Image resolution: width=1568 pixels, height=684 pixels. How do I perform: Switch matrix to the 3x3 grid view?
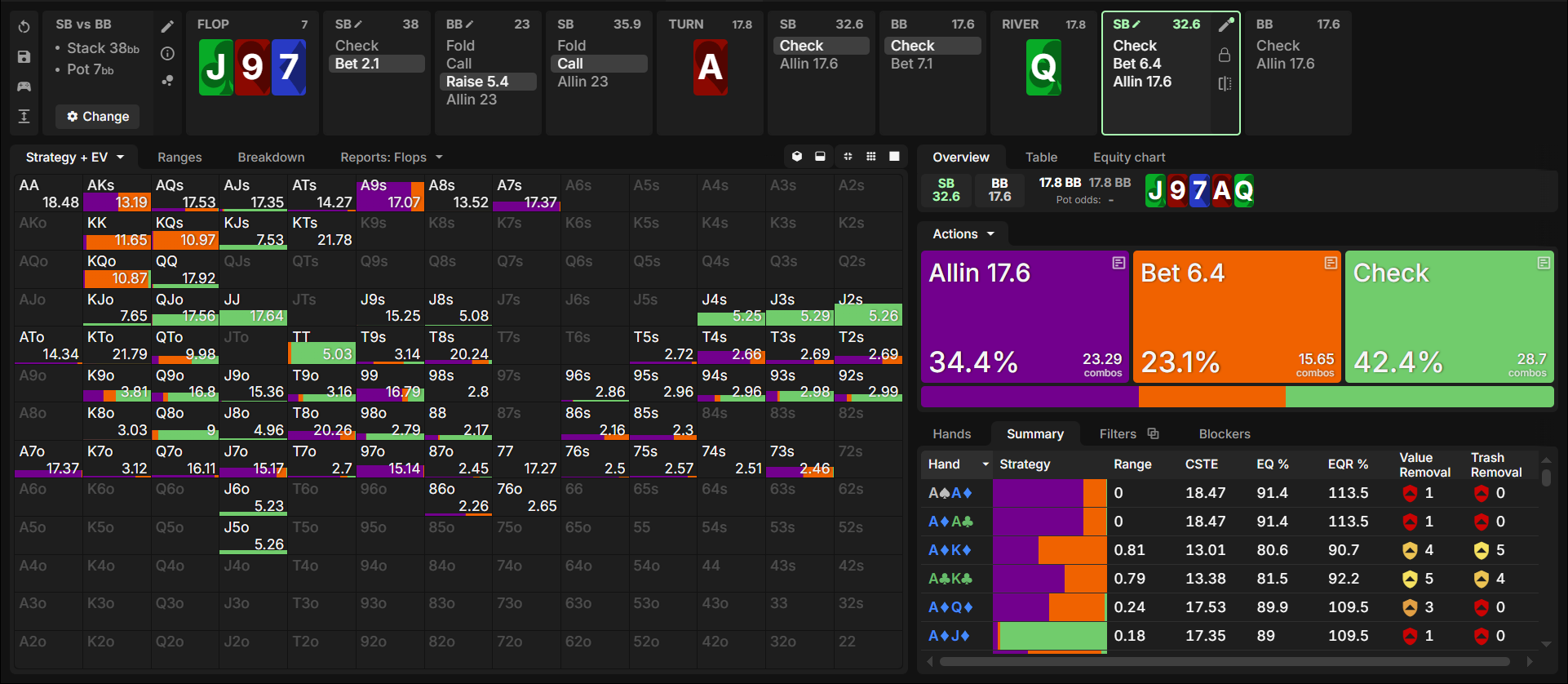(x=871, y=157)
